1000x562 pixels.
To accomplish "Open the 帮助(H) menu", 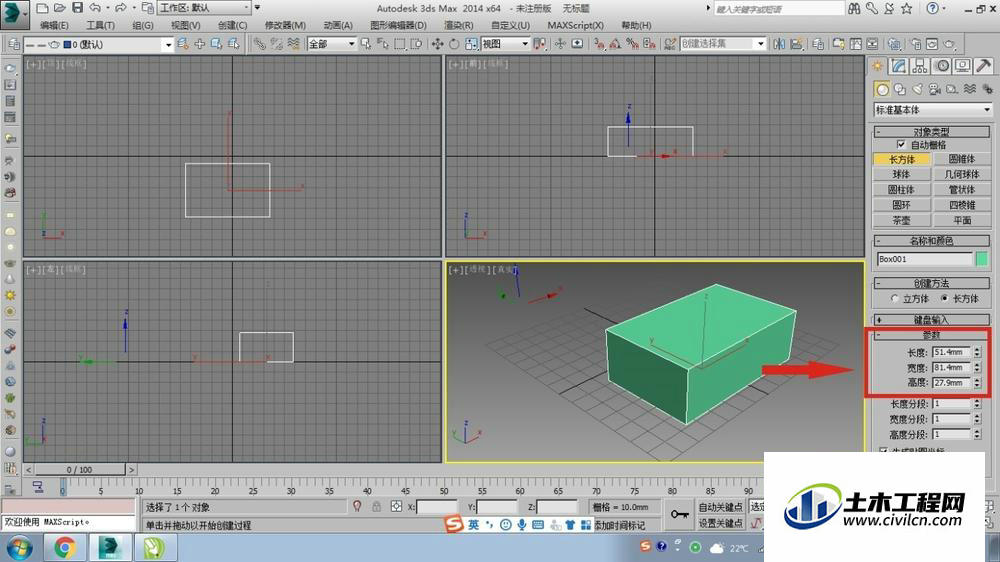I will point(636,26).
